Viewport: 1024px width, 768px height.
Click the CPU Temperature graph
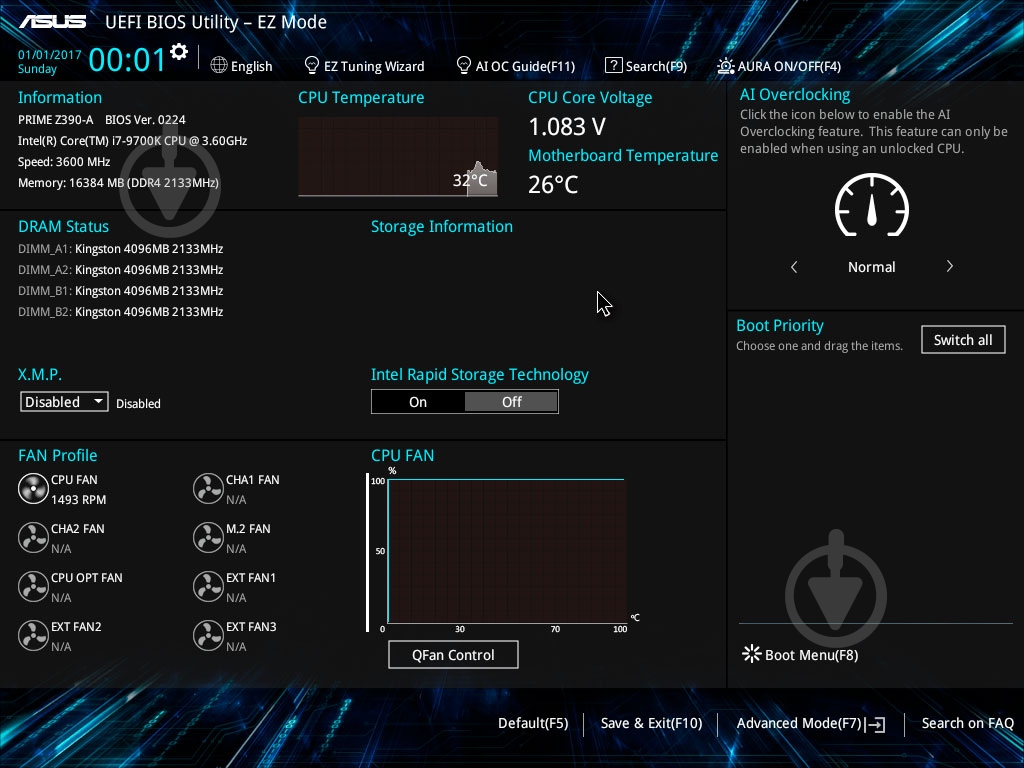pyautogui.click(x=398, y=156)
